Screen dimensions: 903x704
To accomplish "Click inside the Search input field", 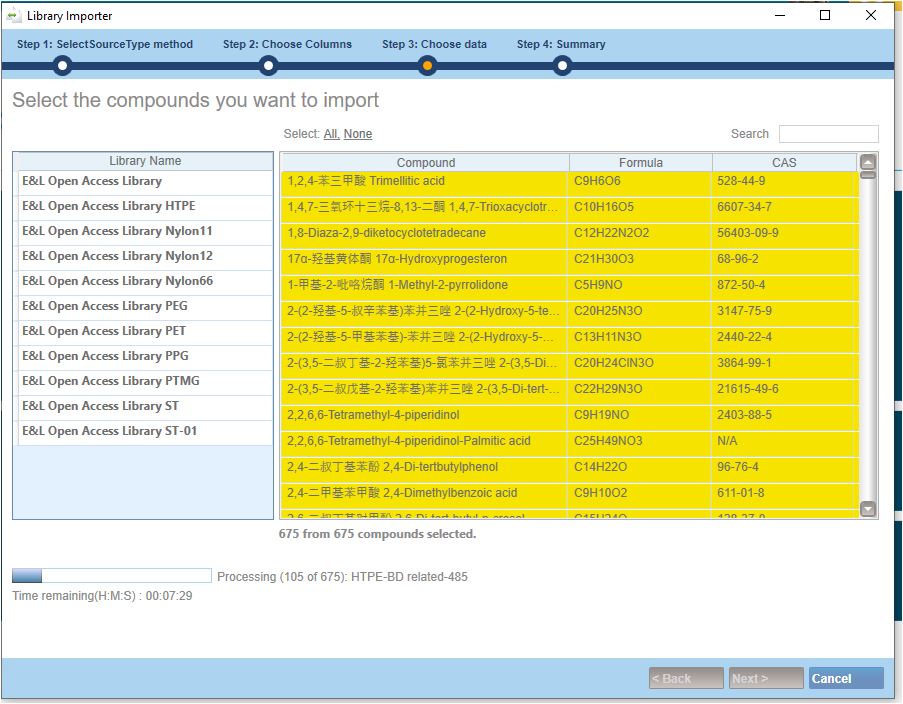I will point(828,134).
